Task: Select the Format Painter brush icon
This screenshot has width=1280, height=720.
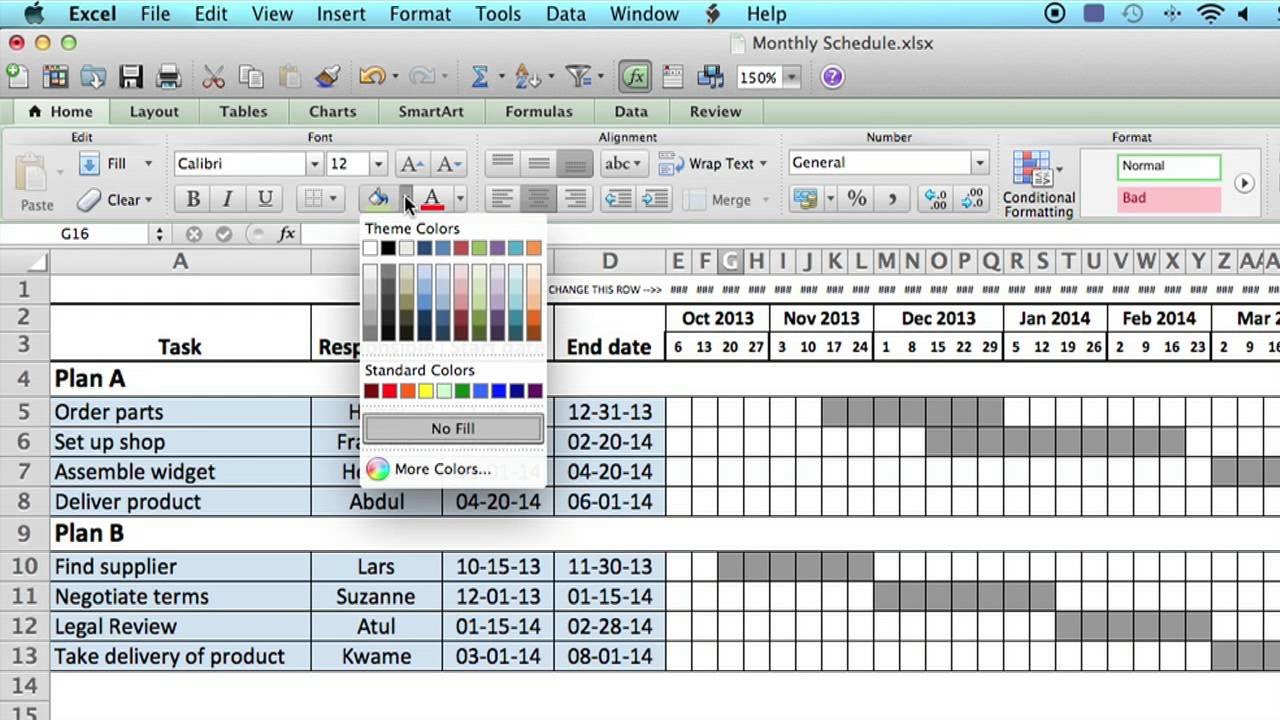Action: [x=327, y=76]
